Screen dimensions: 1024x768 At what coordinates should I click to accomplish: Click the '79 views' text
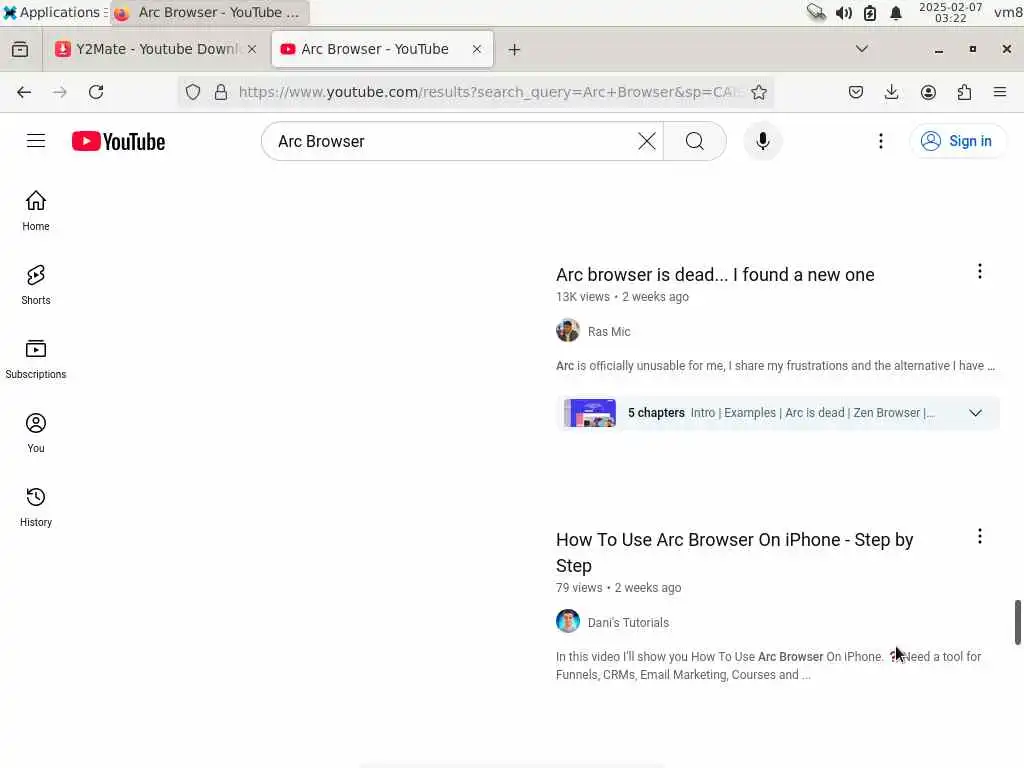tap(579, 588)
